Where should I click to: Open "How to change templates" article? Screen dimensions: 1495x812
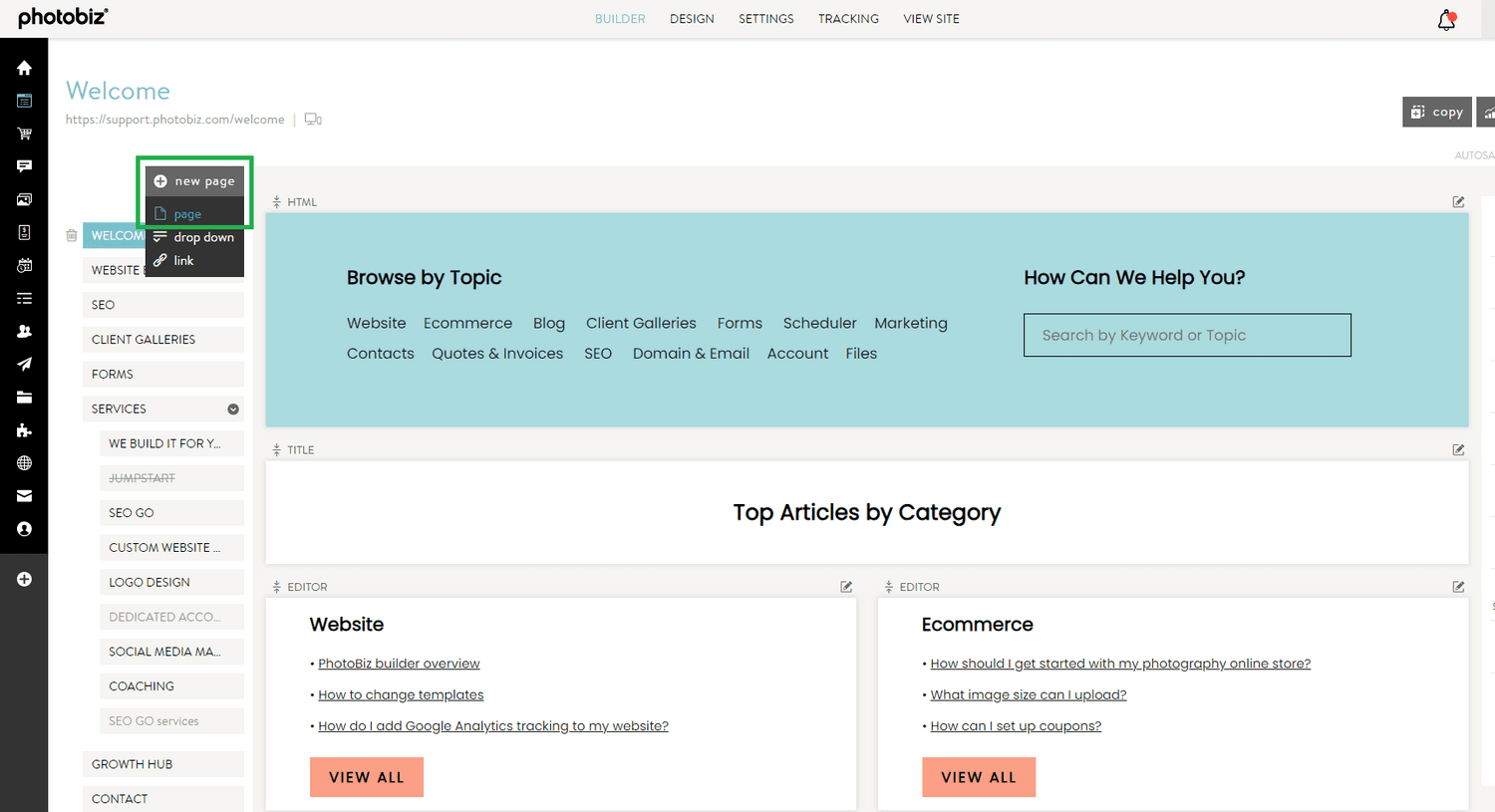click(401, 694)
